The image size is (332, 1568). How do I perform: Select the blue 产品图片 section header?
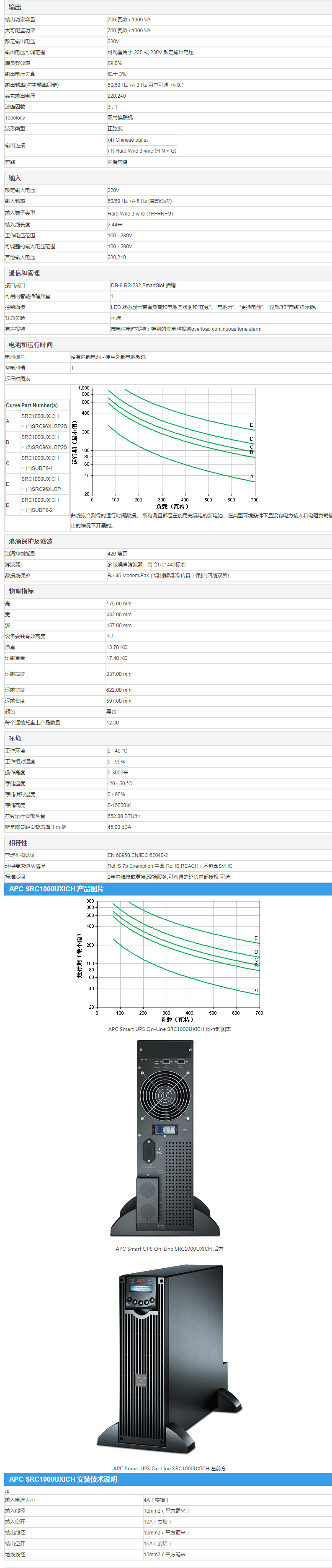coord(56,889)
